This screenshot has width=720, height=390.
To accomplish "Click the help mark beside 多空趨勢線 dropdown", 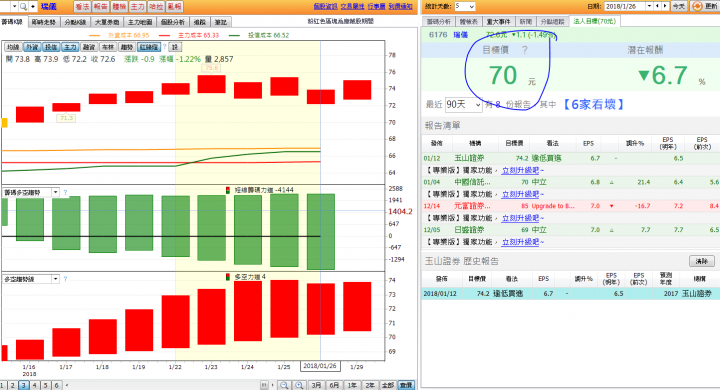I will coord(65,279).
